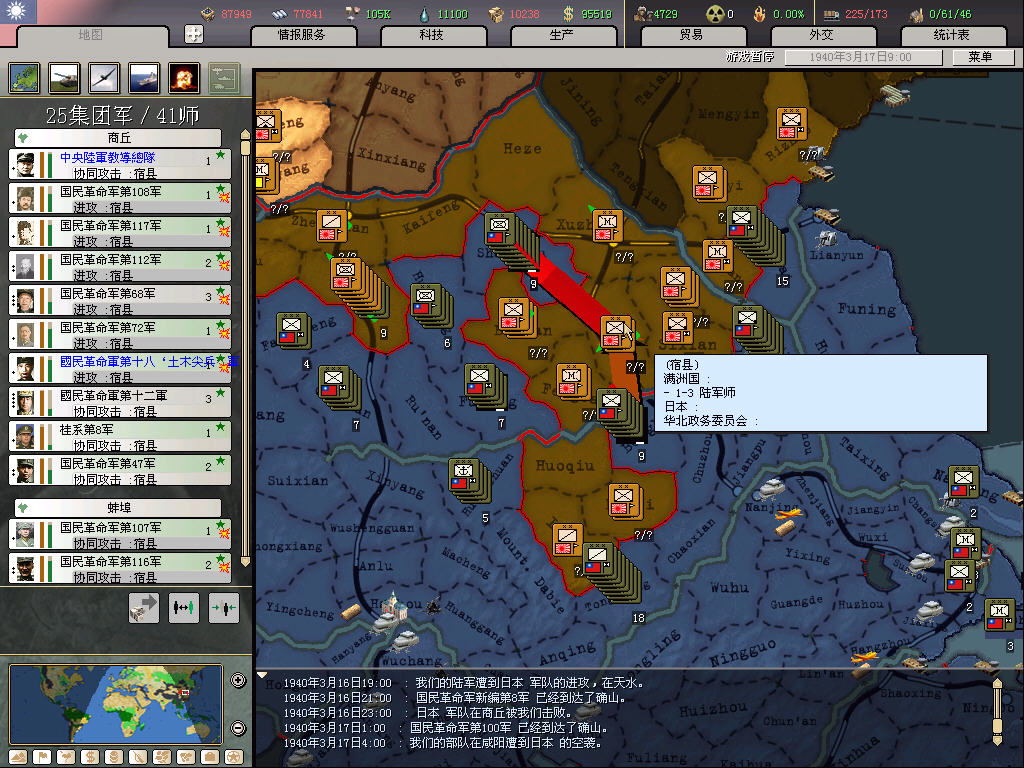Select Chinese naval stack marked 5

pos(464,475)
